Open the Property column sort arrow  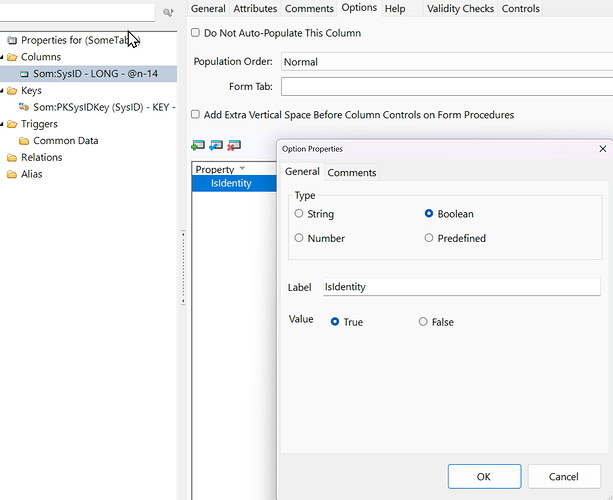[x=242, y=170]
